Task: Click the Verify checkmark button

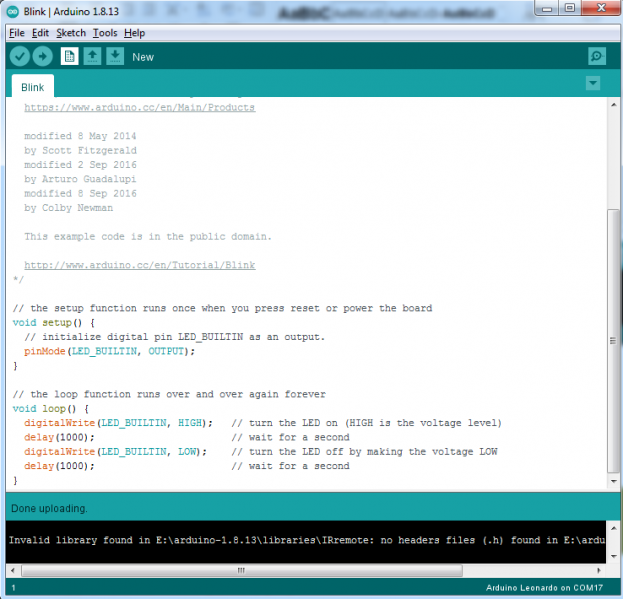Action: [x=19, y=56]
